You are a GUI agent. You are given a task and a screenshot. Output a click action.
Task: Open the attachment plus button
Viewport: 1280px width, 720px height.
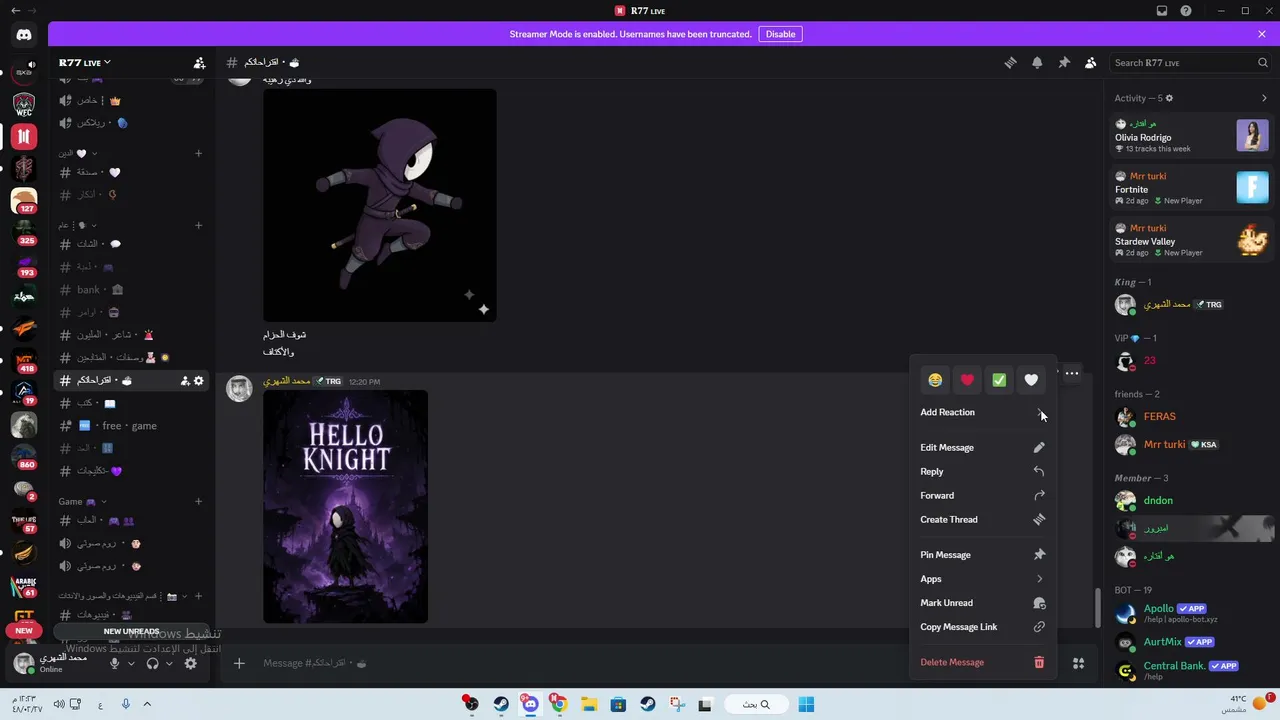coord(239,663)
